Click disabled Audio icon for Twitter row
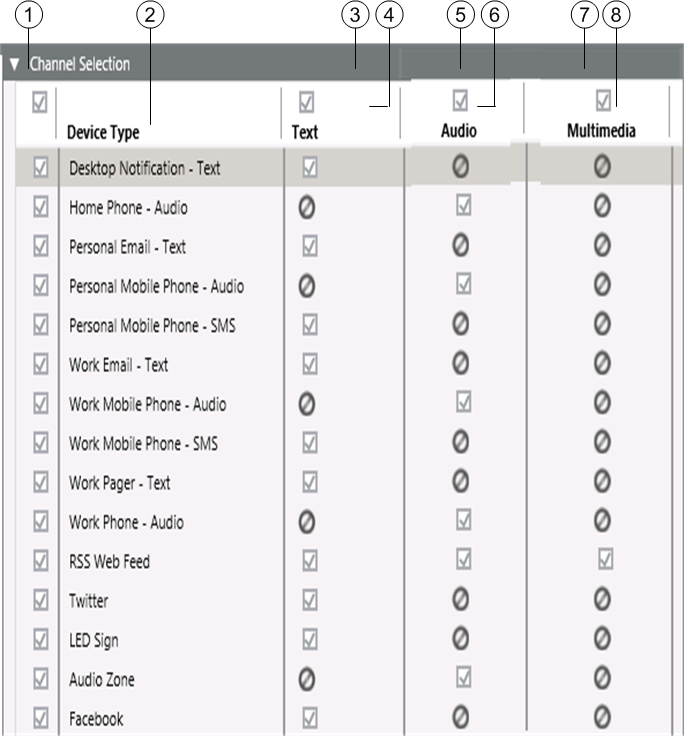The width and height of the screenshot is (684, 736). point(461,601)
